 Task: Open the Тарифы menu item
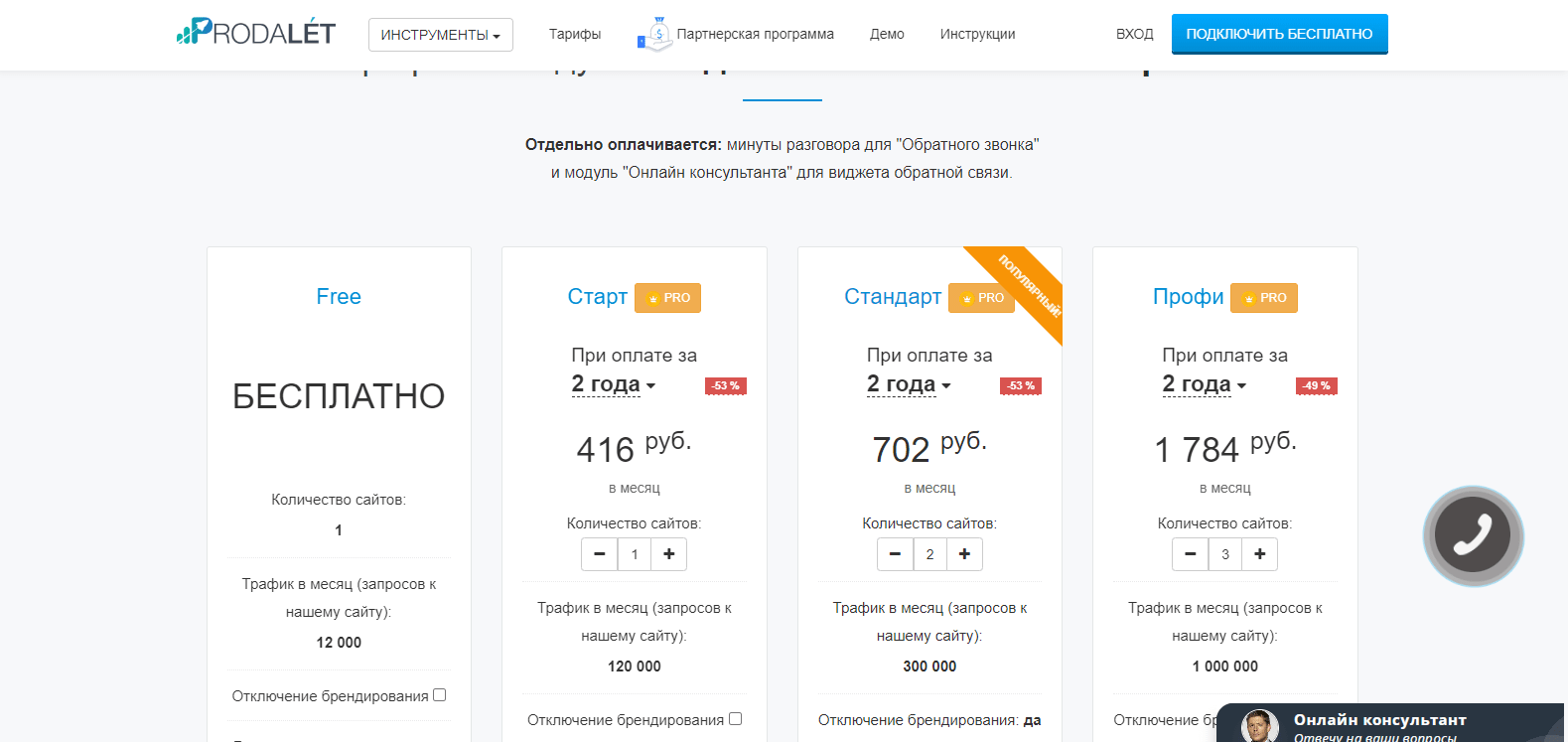point(575,34)
